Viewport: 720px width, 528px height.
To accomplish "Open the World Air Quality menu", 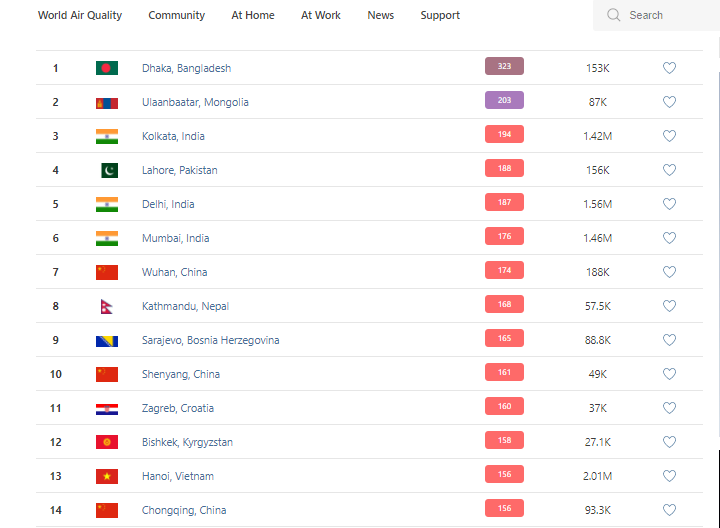I will 80,15.
